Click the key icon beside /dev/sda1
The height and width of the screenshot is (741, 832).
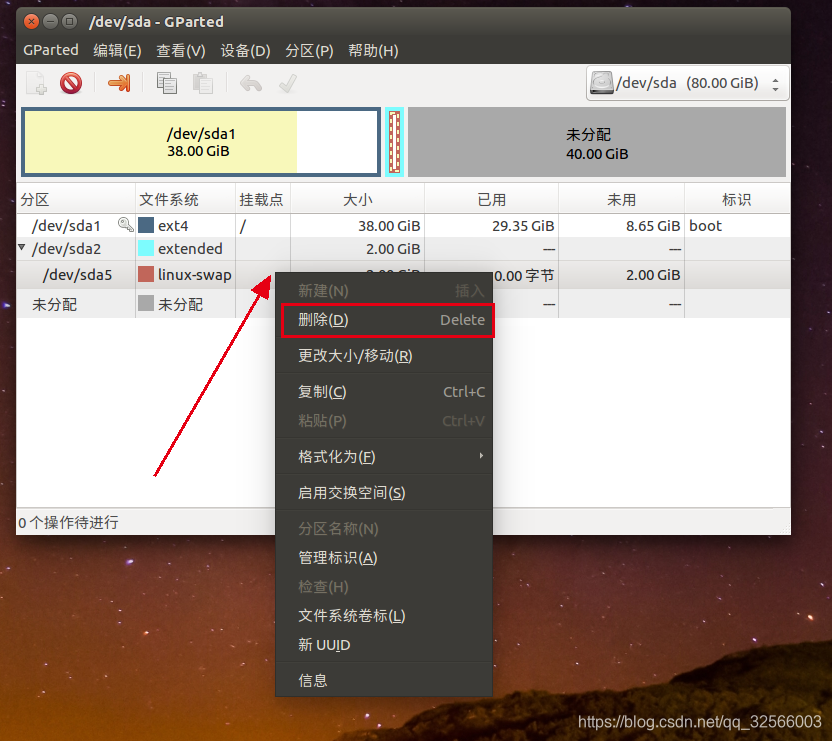(126, 225)
